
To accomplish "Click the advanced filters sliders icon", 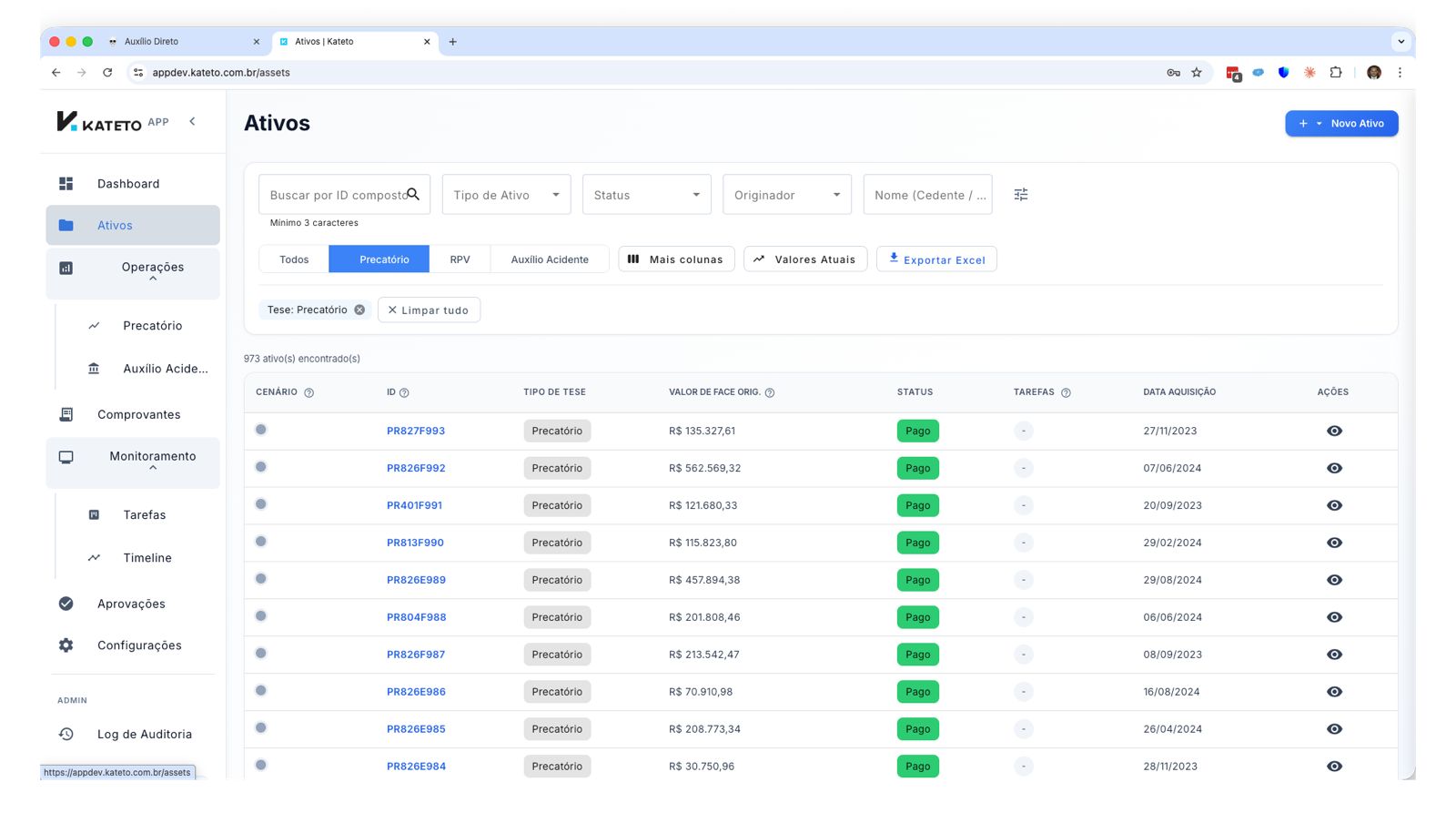I will [x=1021, y=195].
